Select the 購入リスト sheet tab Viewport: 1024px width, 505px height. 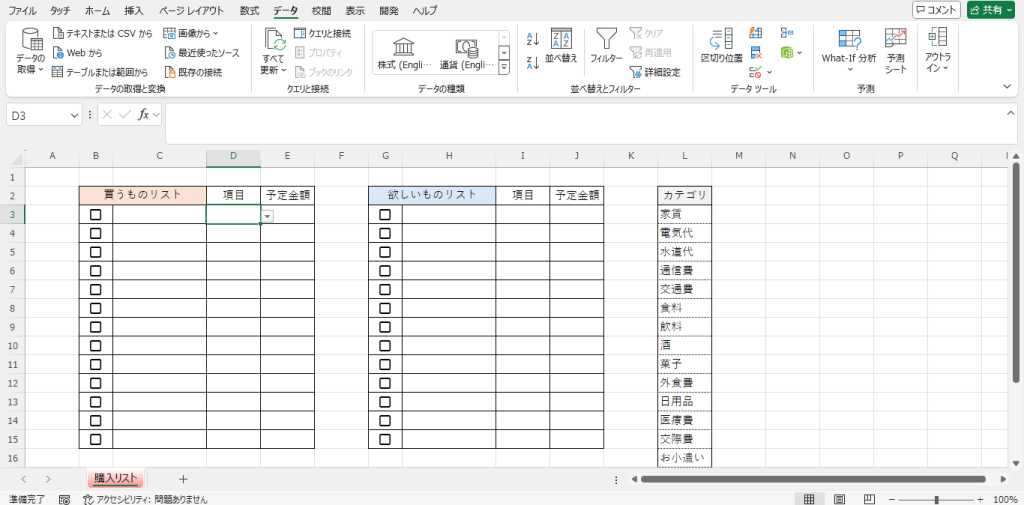click(116, 479)
